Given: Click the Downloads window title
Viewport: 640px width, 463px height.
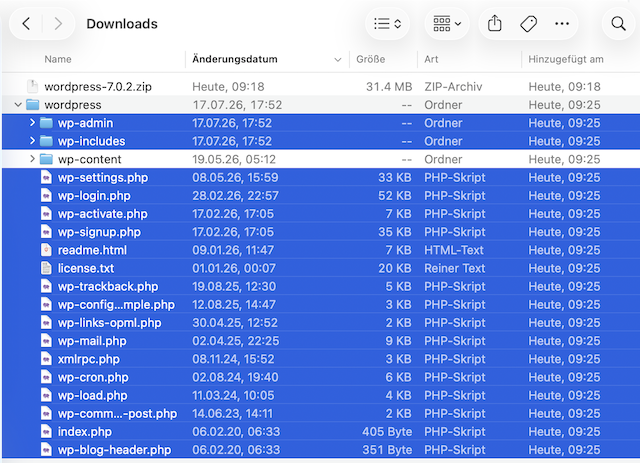Looking at the screenshot, I should 122,24.
